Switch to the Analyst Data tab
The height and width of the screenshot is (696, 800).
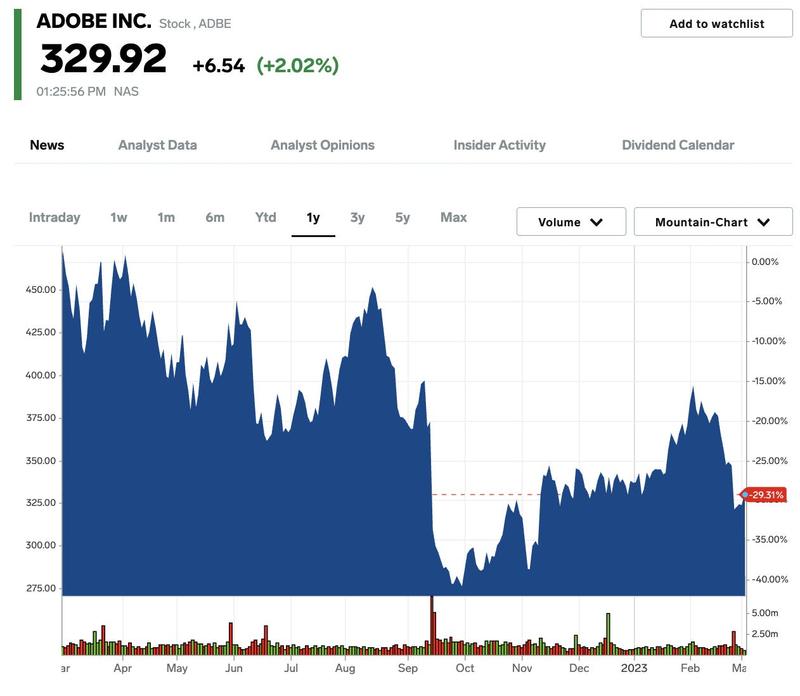158,145
